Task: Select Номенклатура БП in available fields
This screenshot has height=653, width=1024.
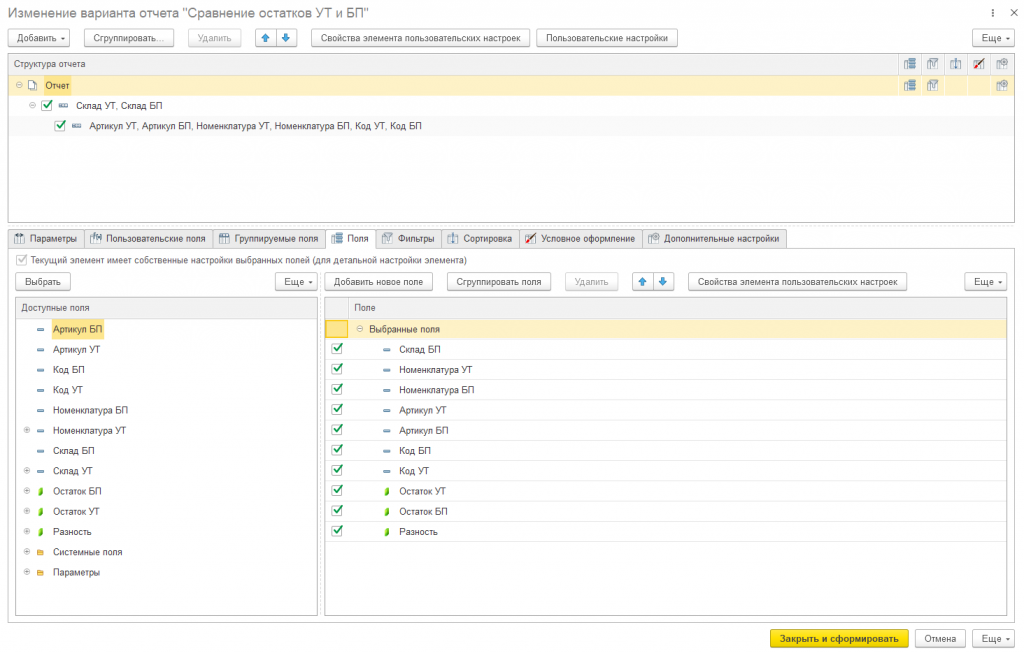Action: pyautogui.click(x=90, y=410)
